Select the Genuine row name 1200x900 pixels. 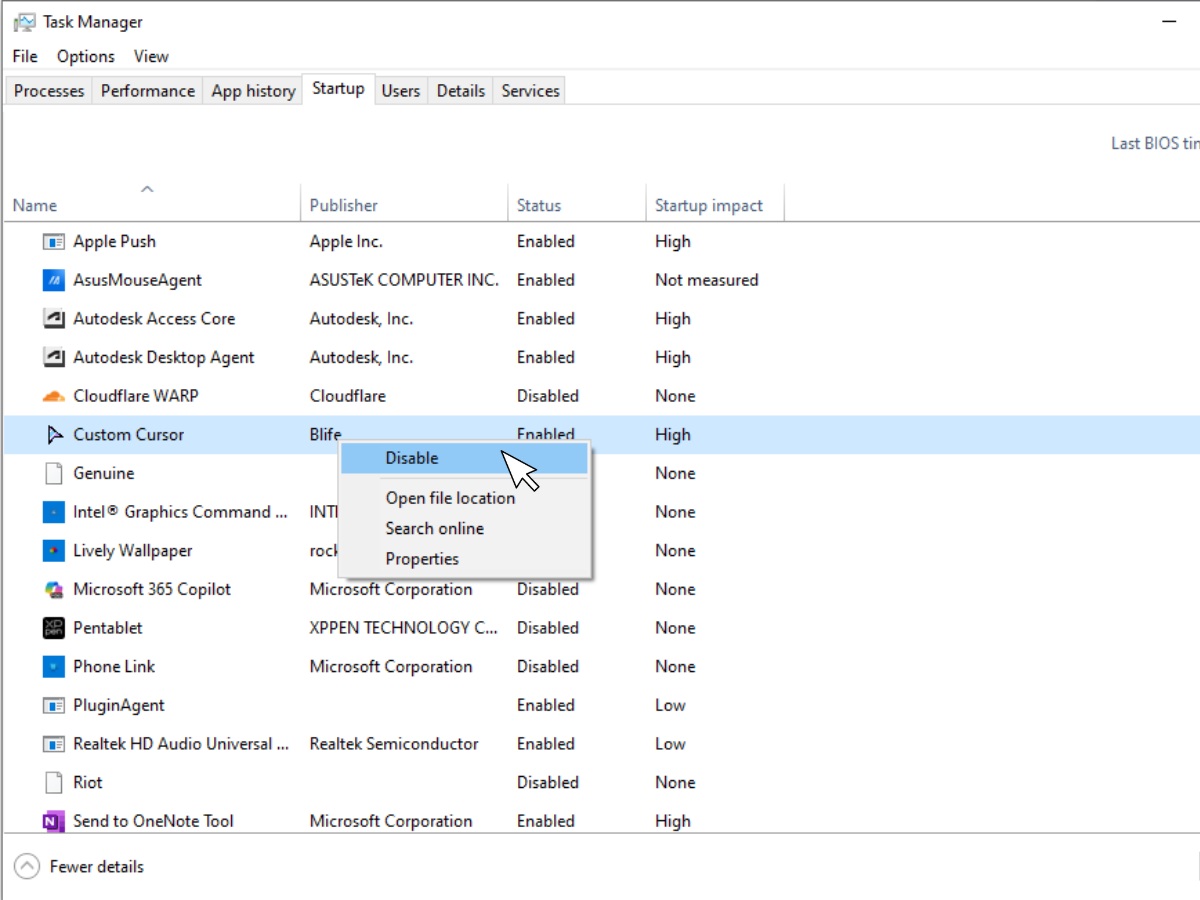104,473
